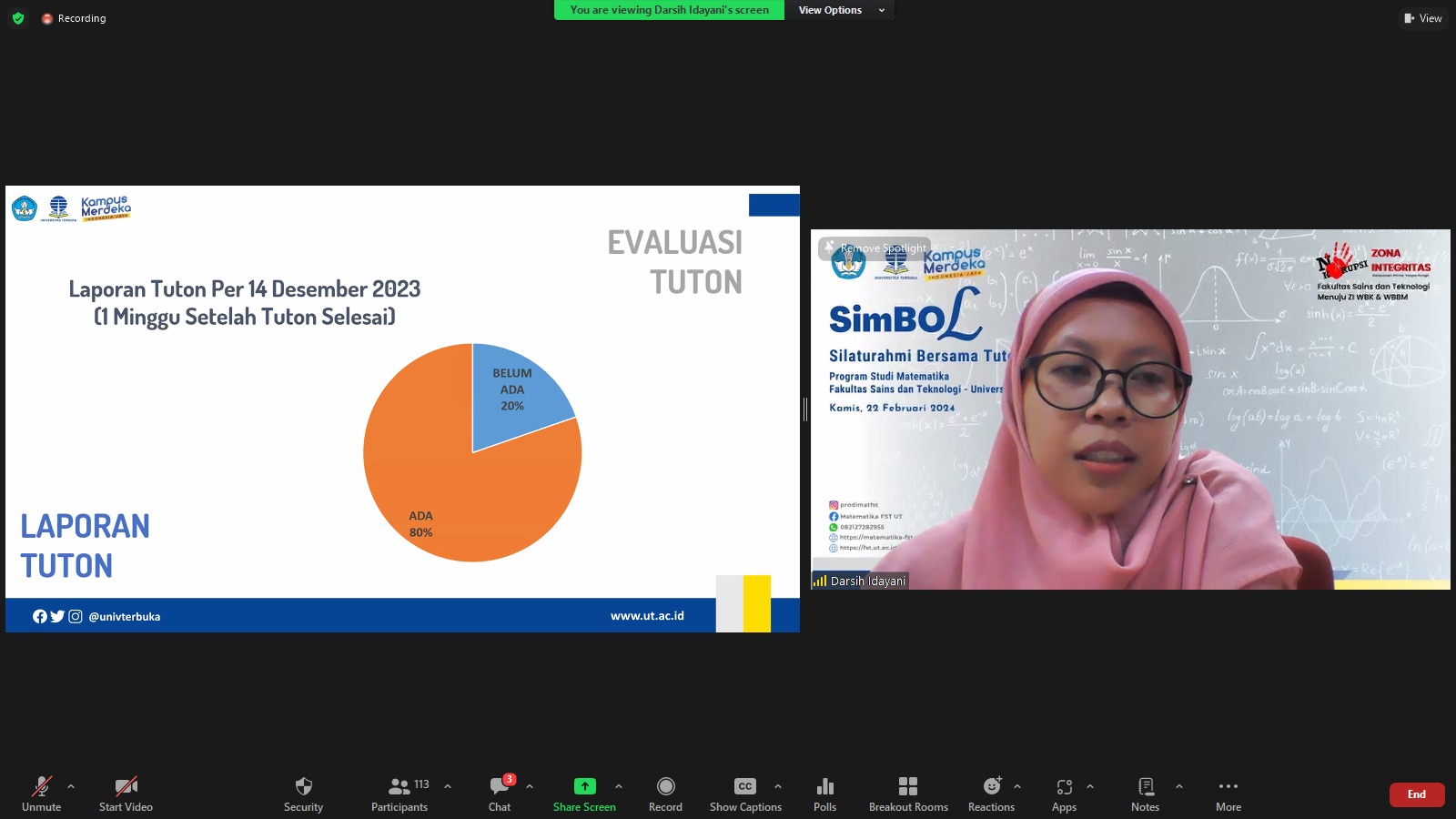
Task: Open the Security shield menu
Action: click(303, 794)
